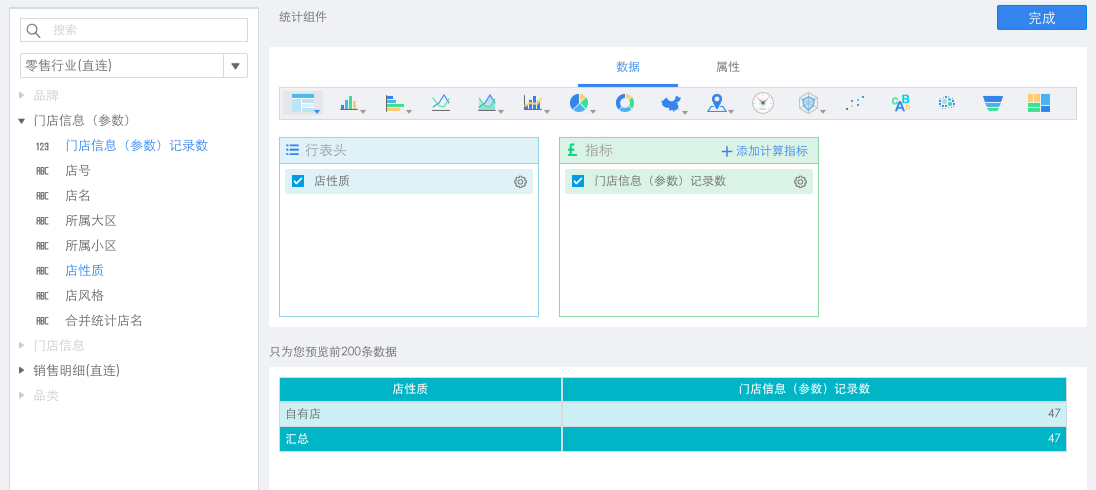Open settings gear for 门店信息（参数）记录数 indicator
Screen dimensions: 1096x490
800,182
